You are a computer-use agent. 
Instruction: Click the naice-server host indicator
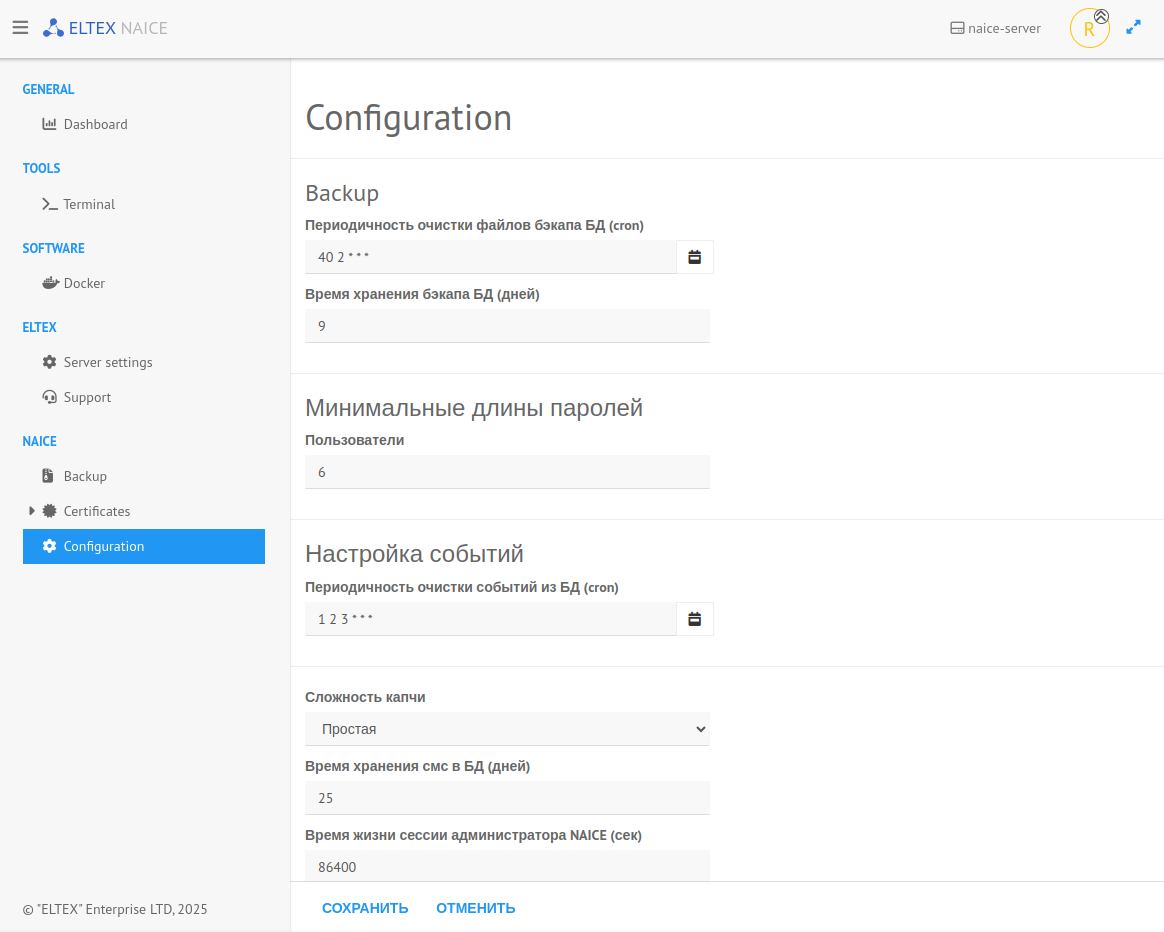(x=995, y=28)
